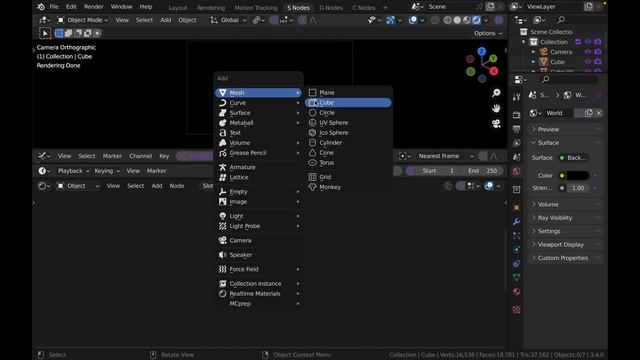Click the Surface Background shader button
This screenshot has width=640, height=360.
pos(574,158)
